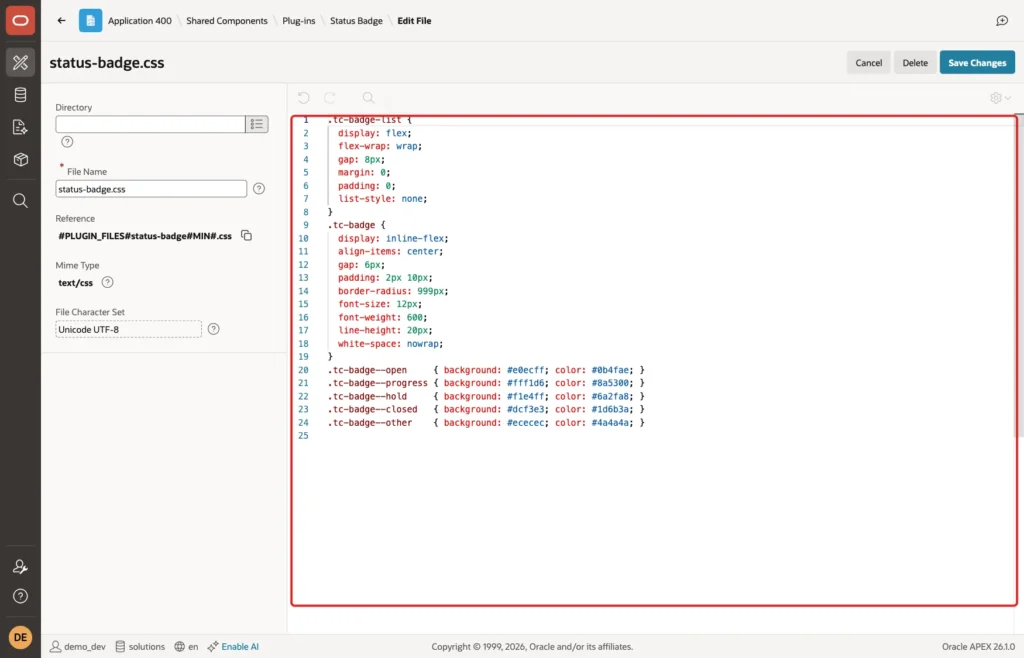
Task: Click the '.tc-badge--hold' rule line
Action: click(x=486, y=396)
